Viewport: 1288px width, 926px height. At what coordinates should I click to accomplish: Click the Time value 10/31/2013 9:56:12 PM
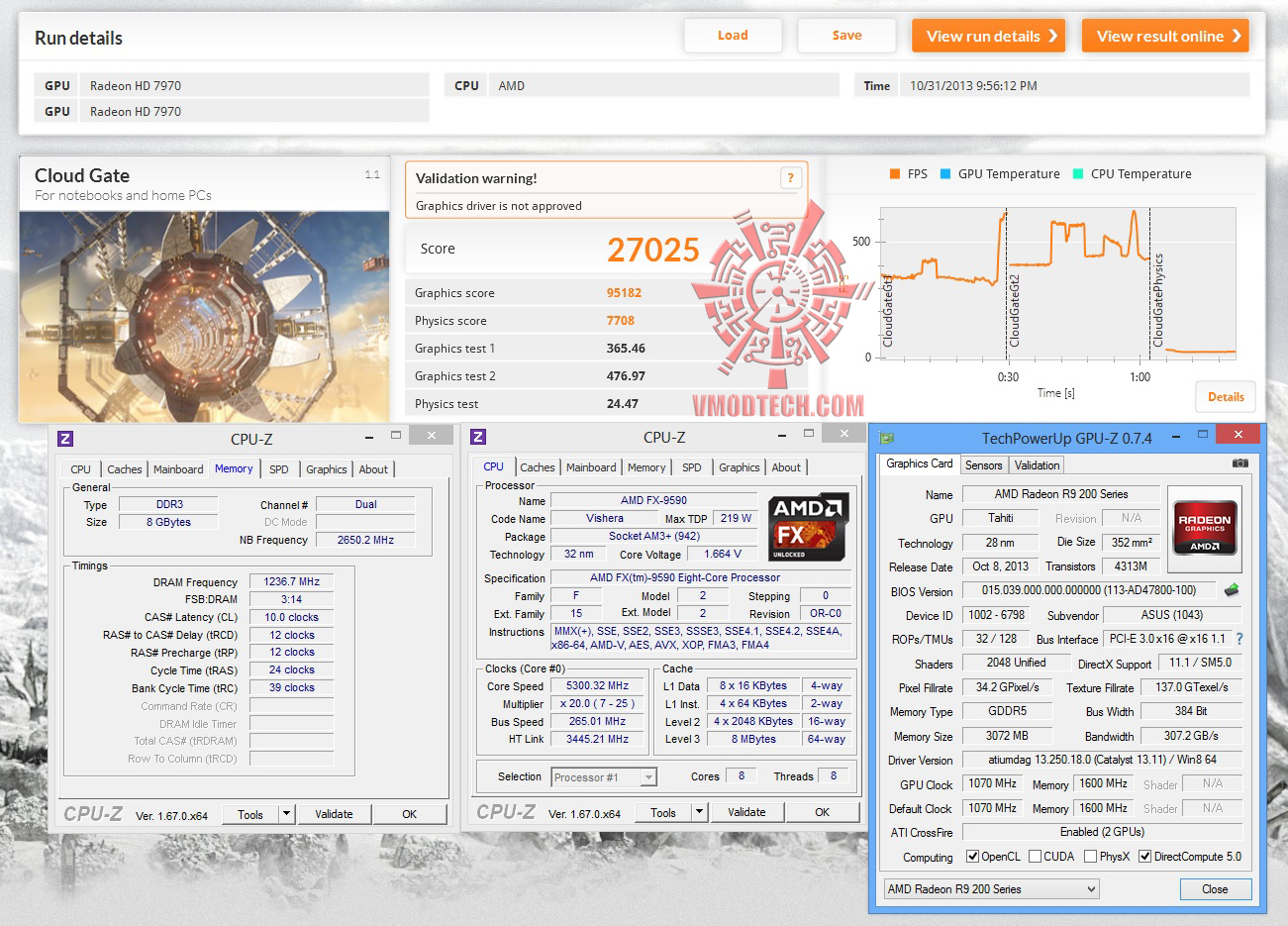tap(974, 86)
